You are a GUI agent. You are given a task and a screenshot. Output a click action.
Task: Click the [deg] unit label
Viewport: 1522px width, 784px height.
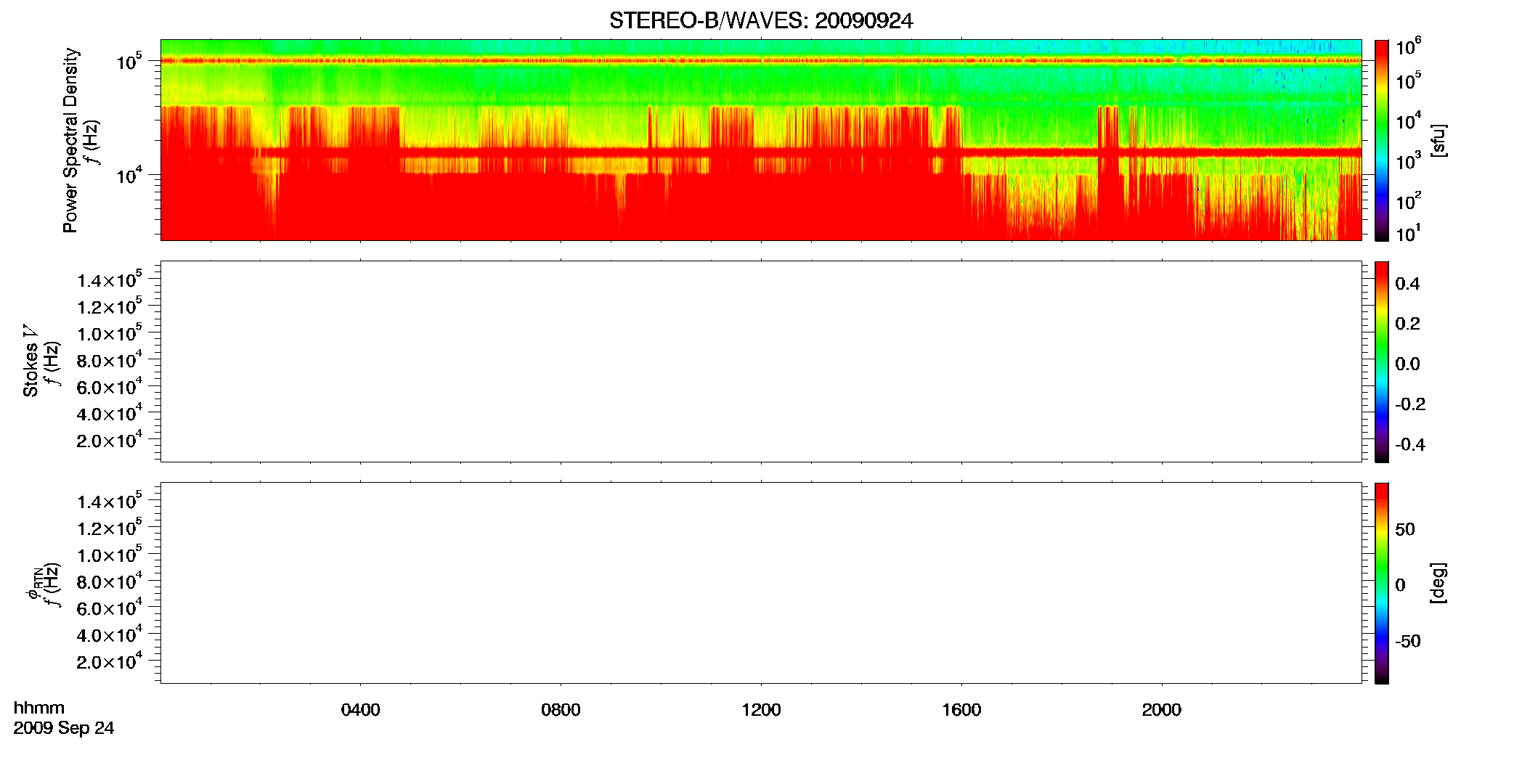tap(1438, 583)
